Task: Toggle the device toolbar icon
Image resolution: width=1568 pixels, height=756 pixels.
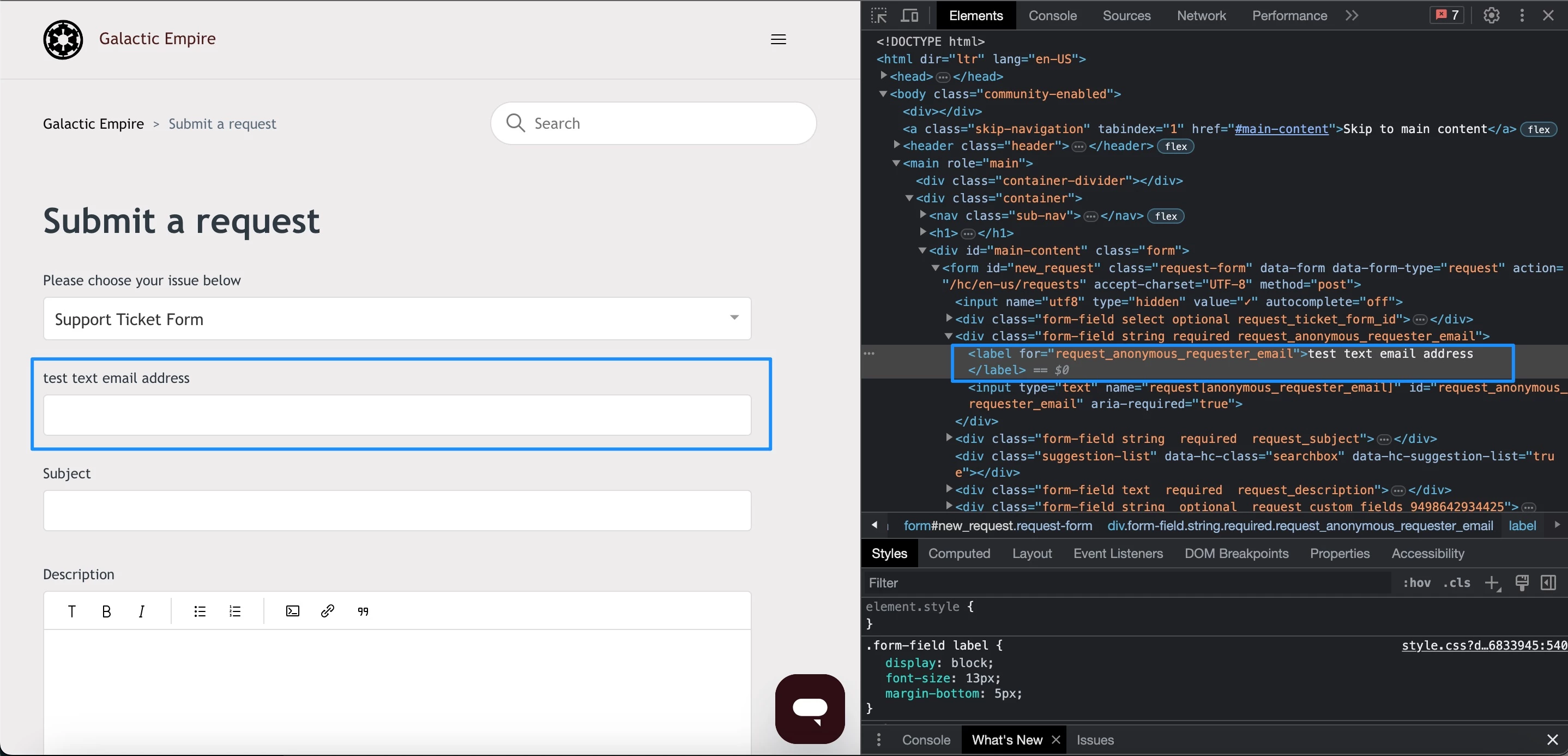Action: click(909, 16)
